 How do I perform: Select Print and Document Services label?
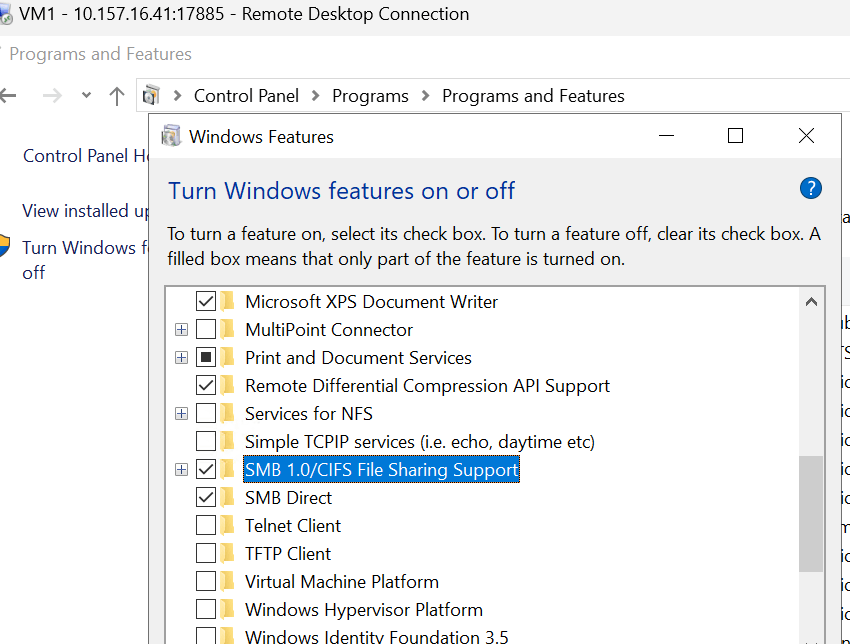point(358,357)
